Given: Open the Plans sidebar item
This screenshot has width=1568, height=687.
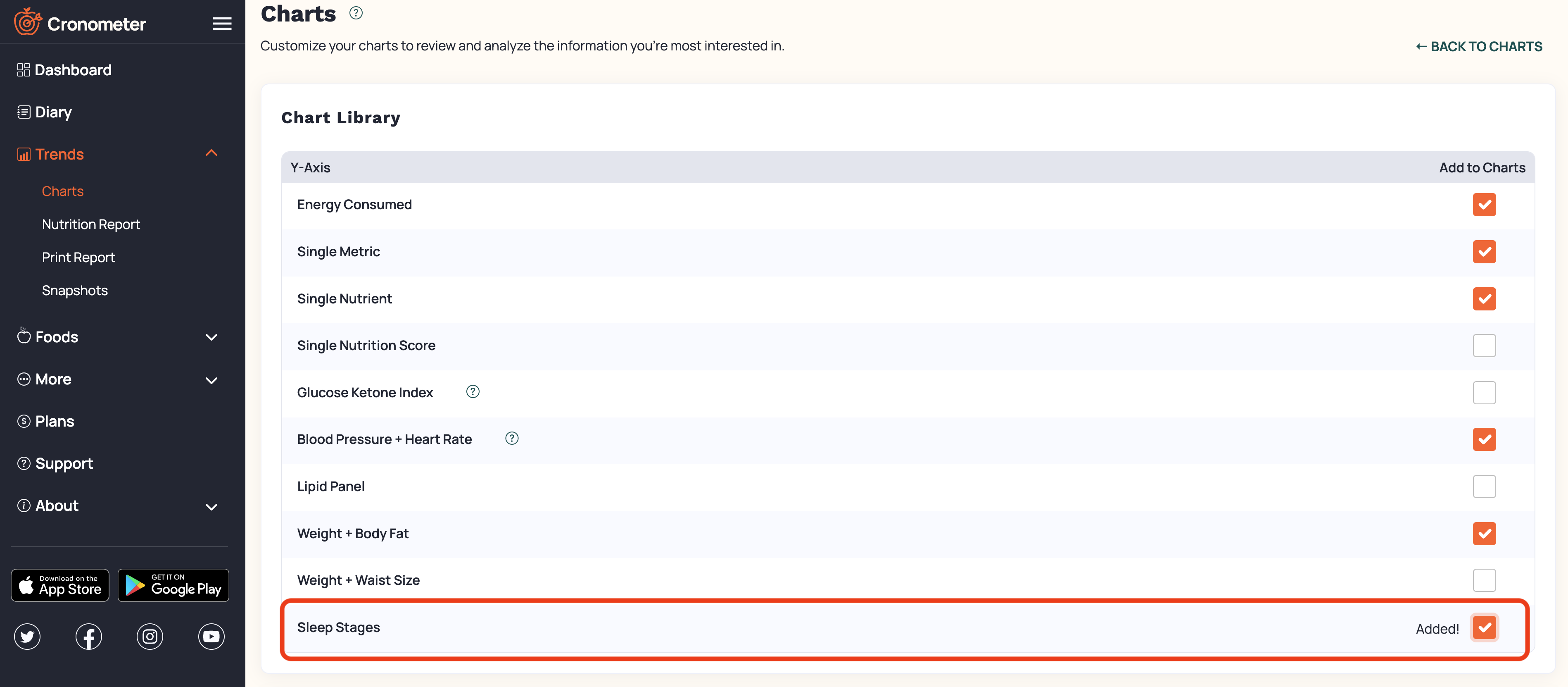Looking at the screenshot, I should pyautogui.click(x=55, y=421).
